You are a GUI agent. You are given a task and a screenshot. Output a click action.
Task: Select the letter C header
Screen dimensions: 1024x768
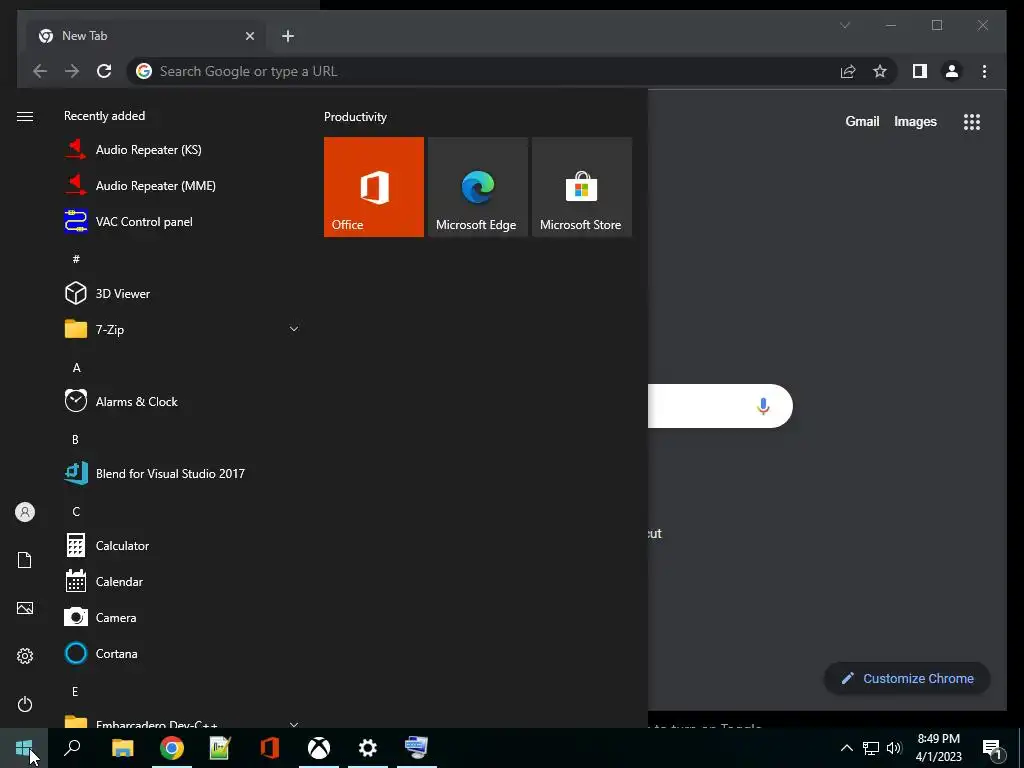(76, 511)
